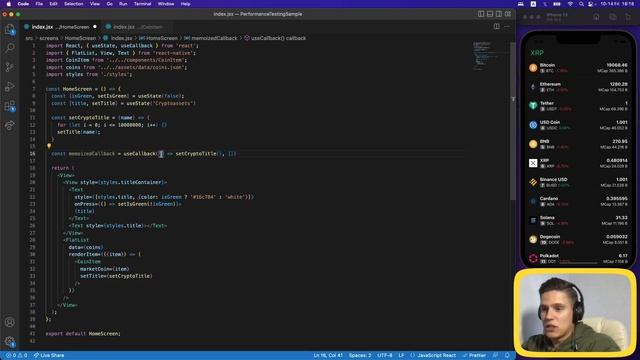Screen dimensions: 640x360
Task: Click the src breadcrumb
Action: coord(29,38)
